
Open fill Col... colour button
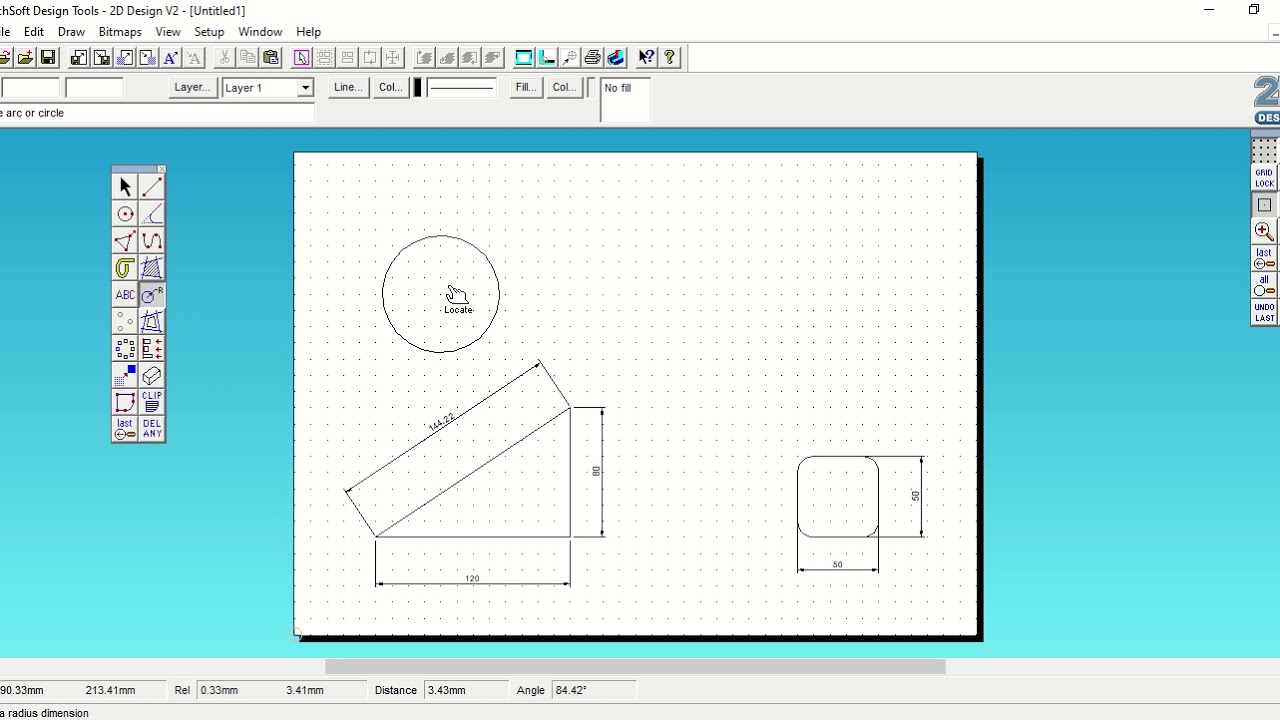coord(564,88)
